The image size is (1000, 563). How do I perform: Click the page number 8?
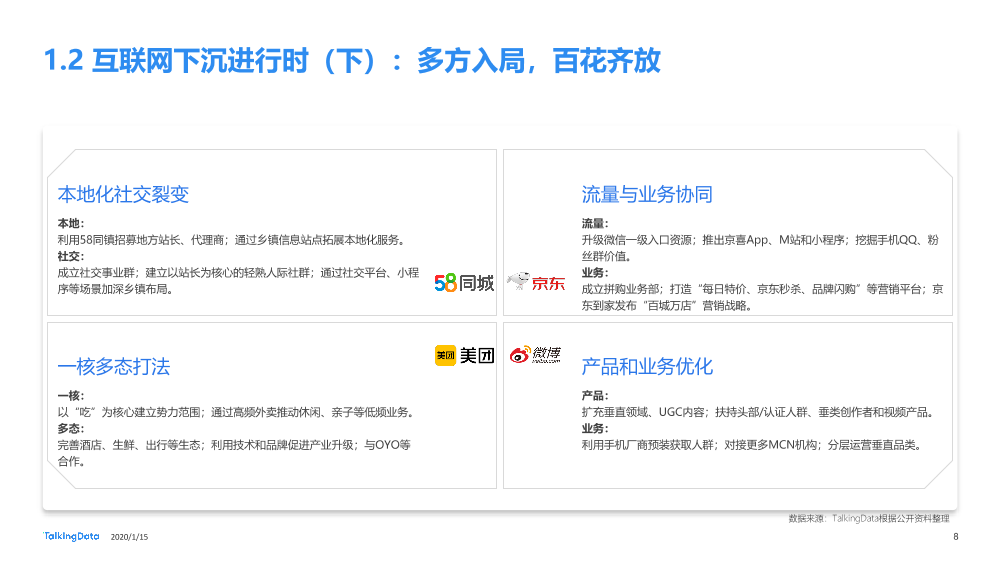[x=955, y=537]
